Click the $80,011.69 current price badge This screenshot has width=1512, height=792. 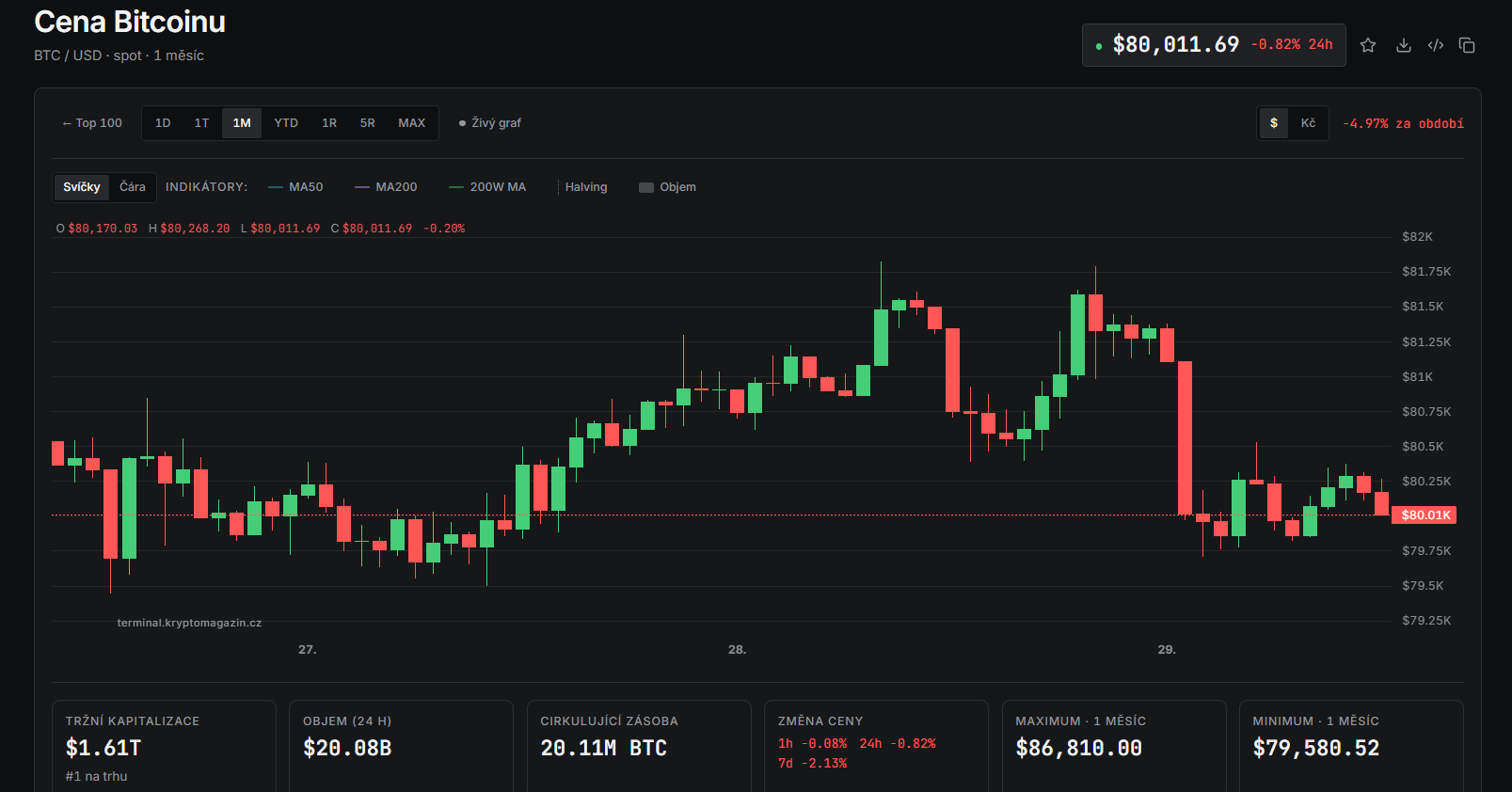coord(1214,45)
